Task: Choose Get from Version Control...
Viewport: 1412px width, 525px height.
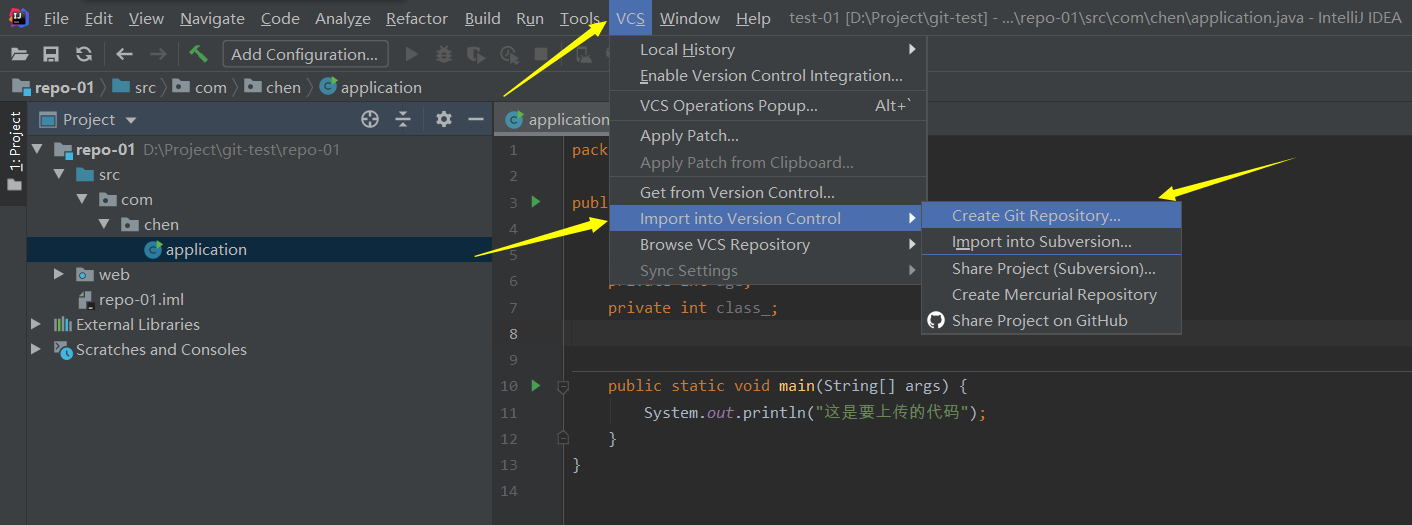Action: pos(768,192)
